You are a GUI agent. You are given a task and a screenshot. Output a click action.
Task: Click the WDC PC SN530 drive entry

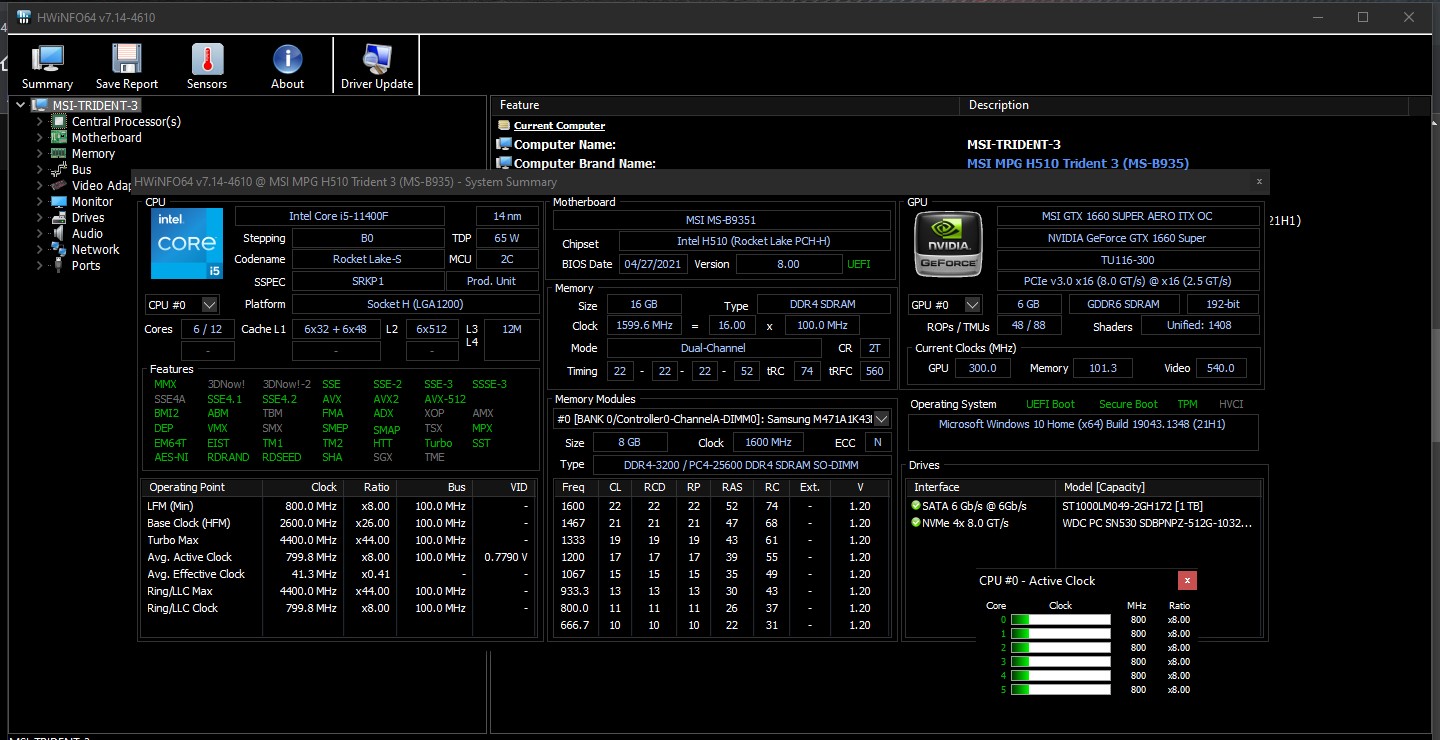(1157, 523)
